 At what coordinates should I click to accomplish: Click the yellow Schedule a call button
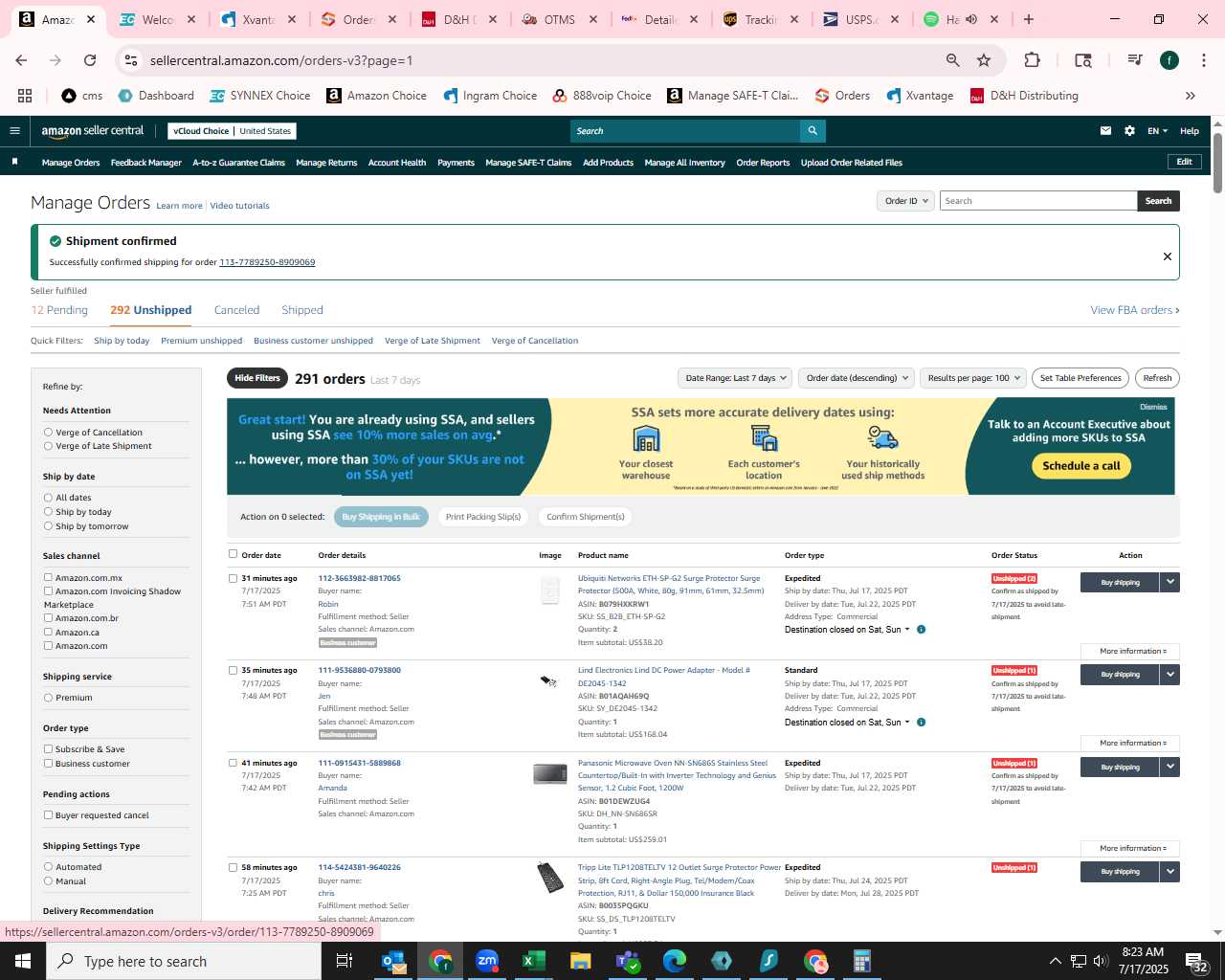(1081, 466)
